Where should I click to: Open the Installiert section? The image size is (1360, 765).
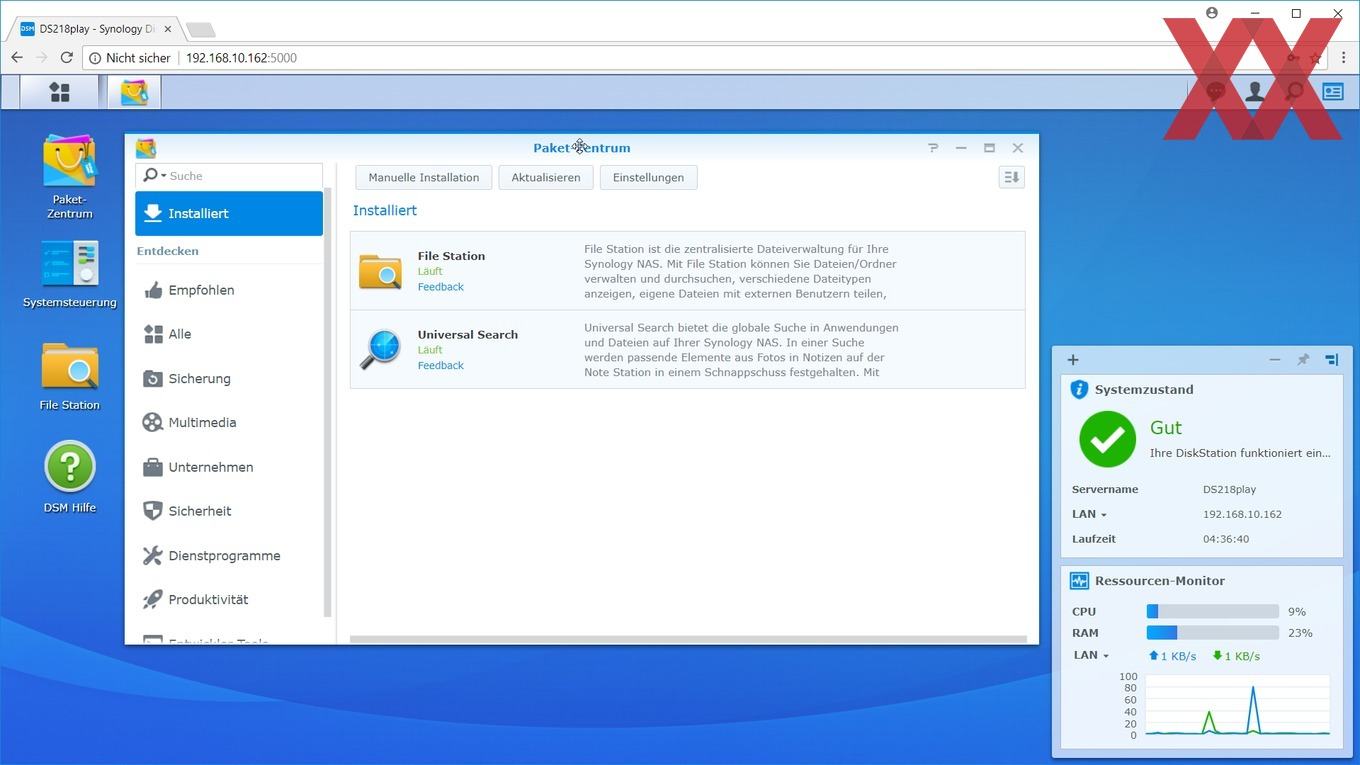tap(229, 213)
